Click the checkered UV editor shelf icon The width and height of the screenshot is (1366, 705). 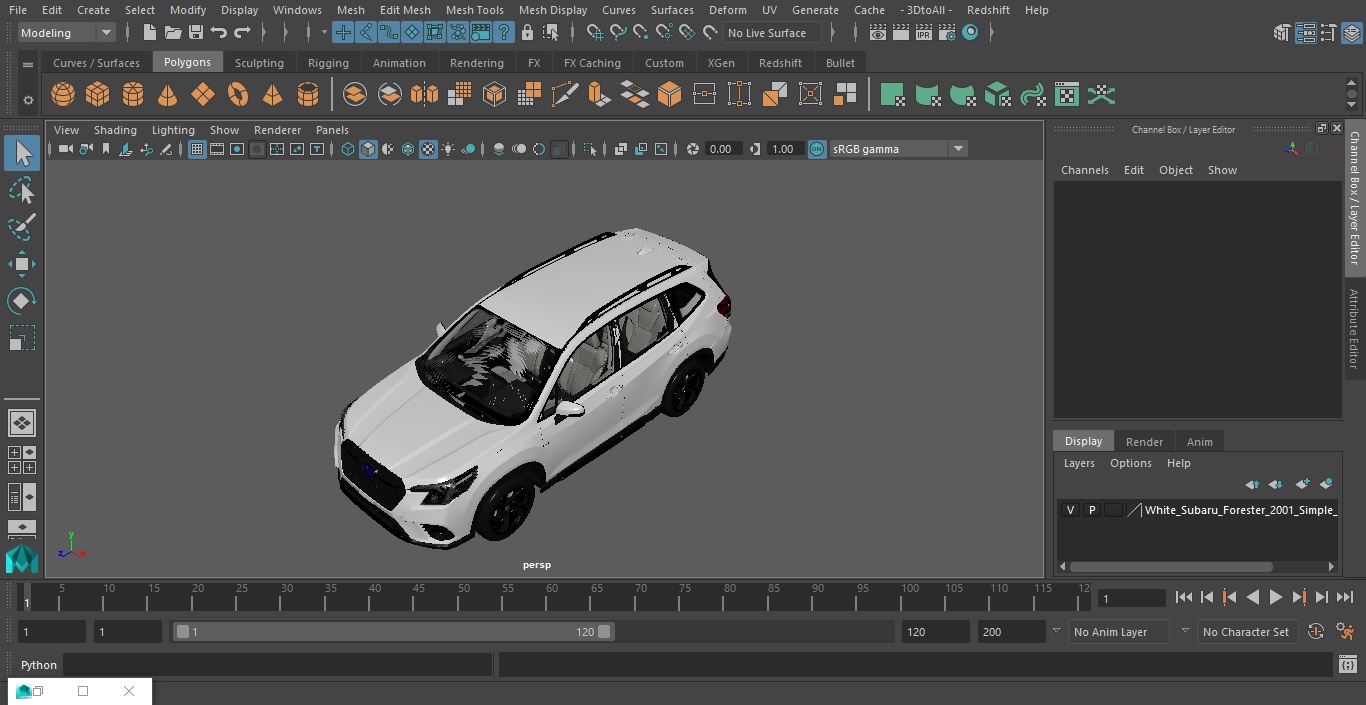(1067, 95)
